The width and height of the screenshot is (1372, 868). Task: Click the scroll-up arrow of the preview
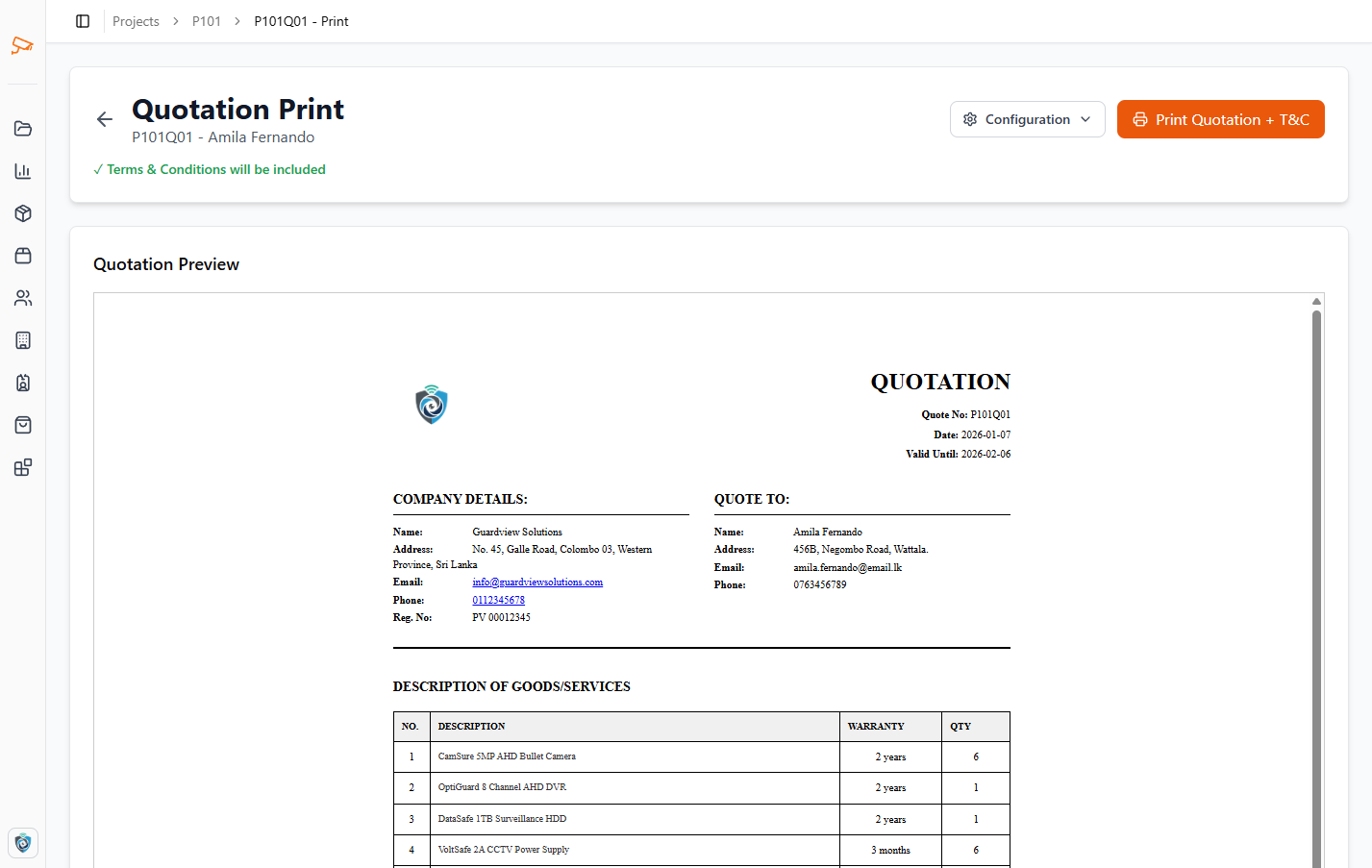1316,302
